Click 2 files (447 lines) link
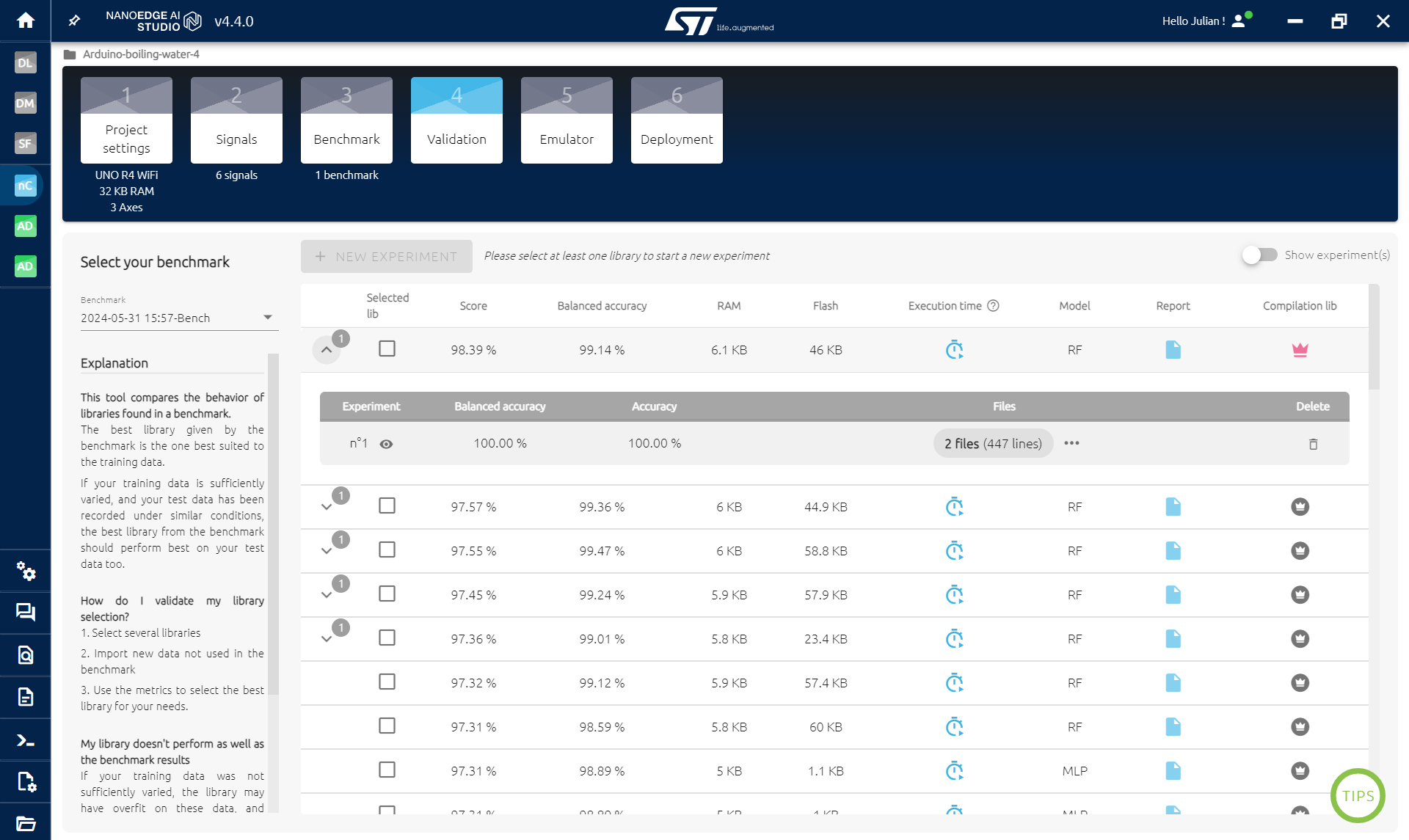Image resolution: width=1409 pixels, height=840 pixels. (x=994, y=442)
